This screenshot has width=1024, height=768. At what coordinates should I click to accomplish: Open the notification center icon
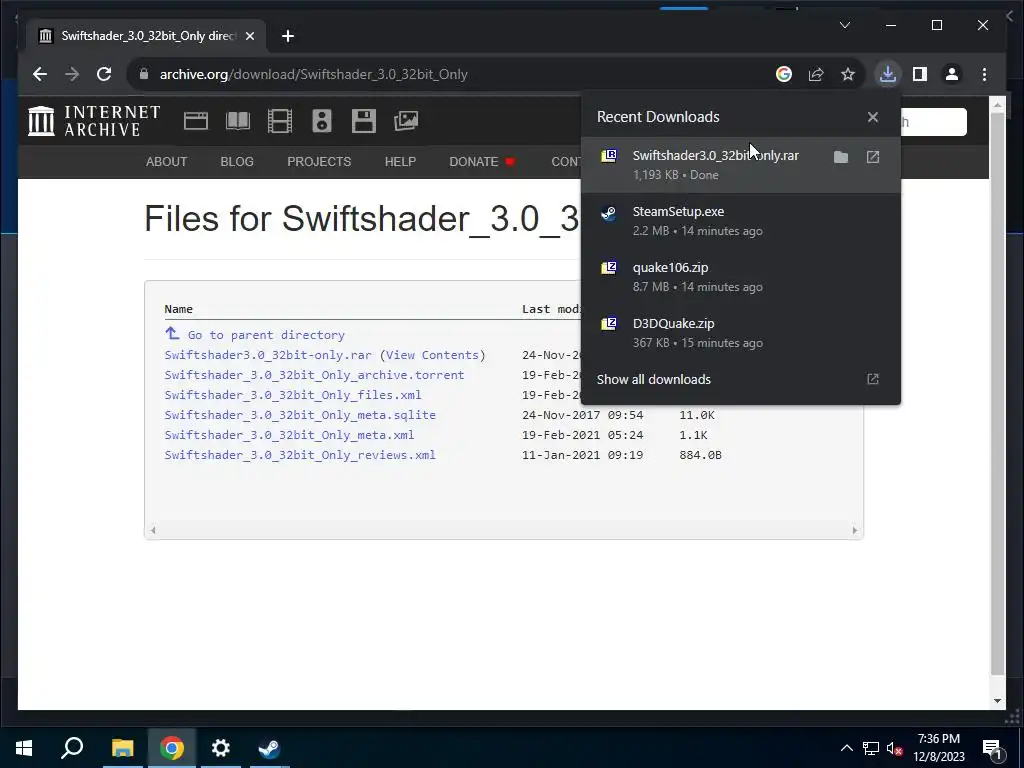992,748
